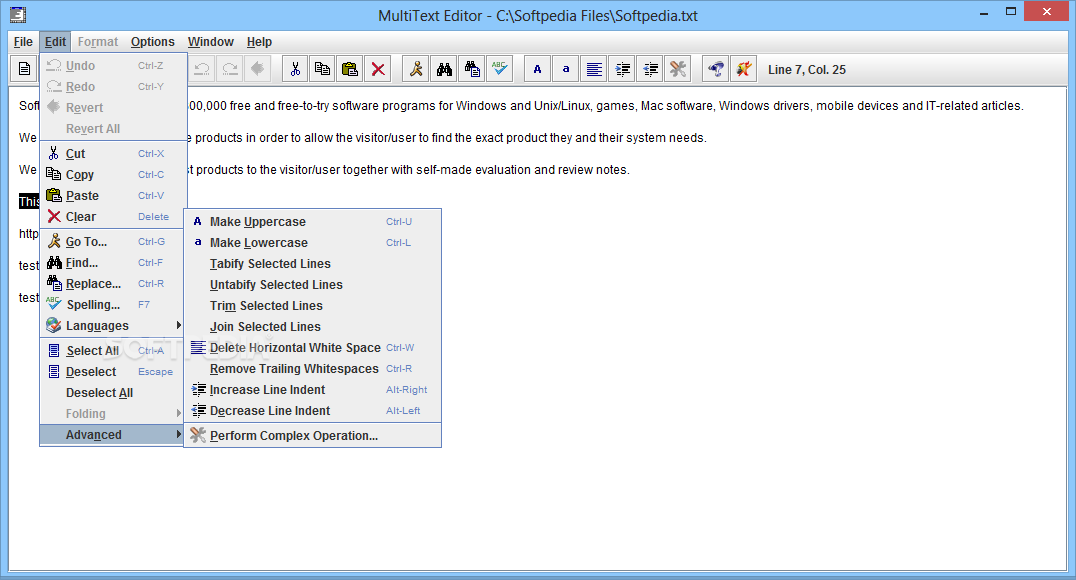Click the New document toolbar icon
The width and height of the screenshot is (1076, 580).
coord(25,69)
